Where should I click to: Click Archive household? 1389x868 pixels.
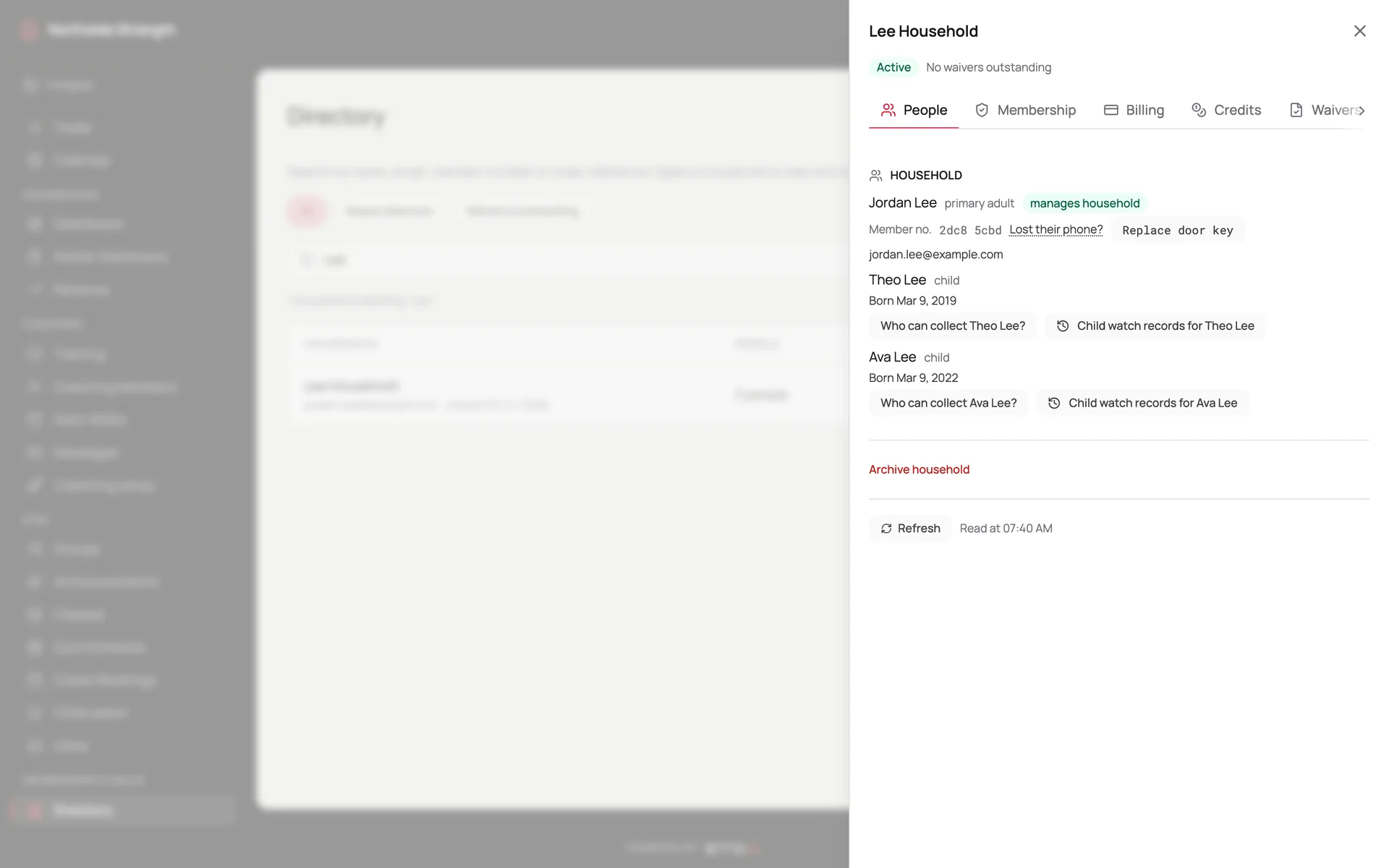(919, 469)
